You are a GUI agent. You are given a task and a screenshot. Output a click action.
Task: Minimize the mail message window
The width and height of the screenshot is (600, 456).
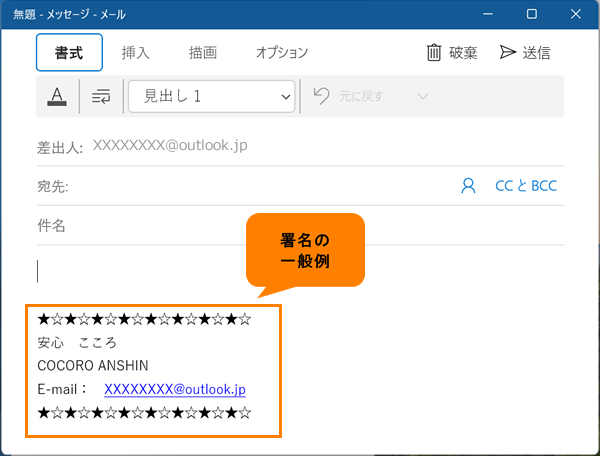click(487, 14)
